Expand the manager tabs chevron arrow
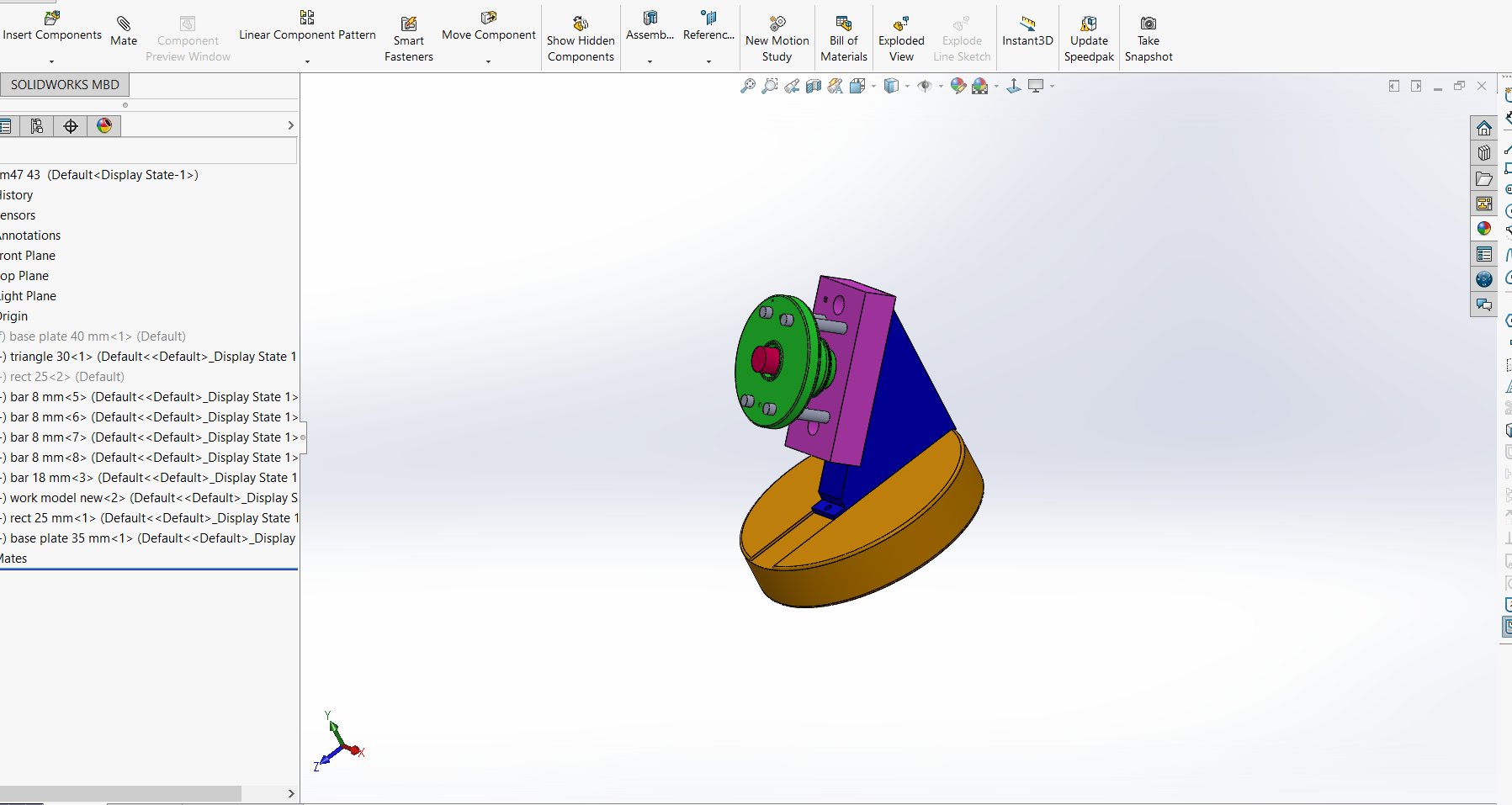The width and height of the screenshot is (1512, 805). pyautogui.click(x=290, y=125)
